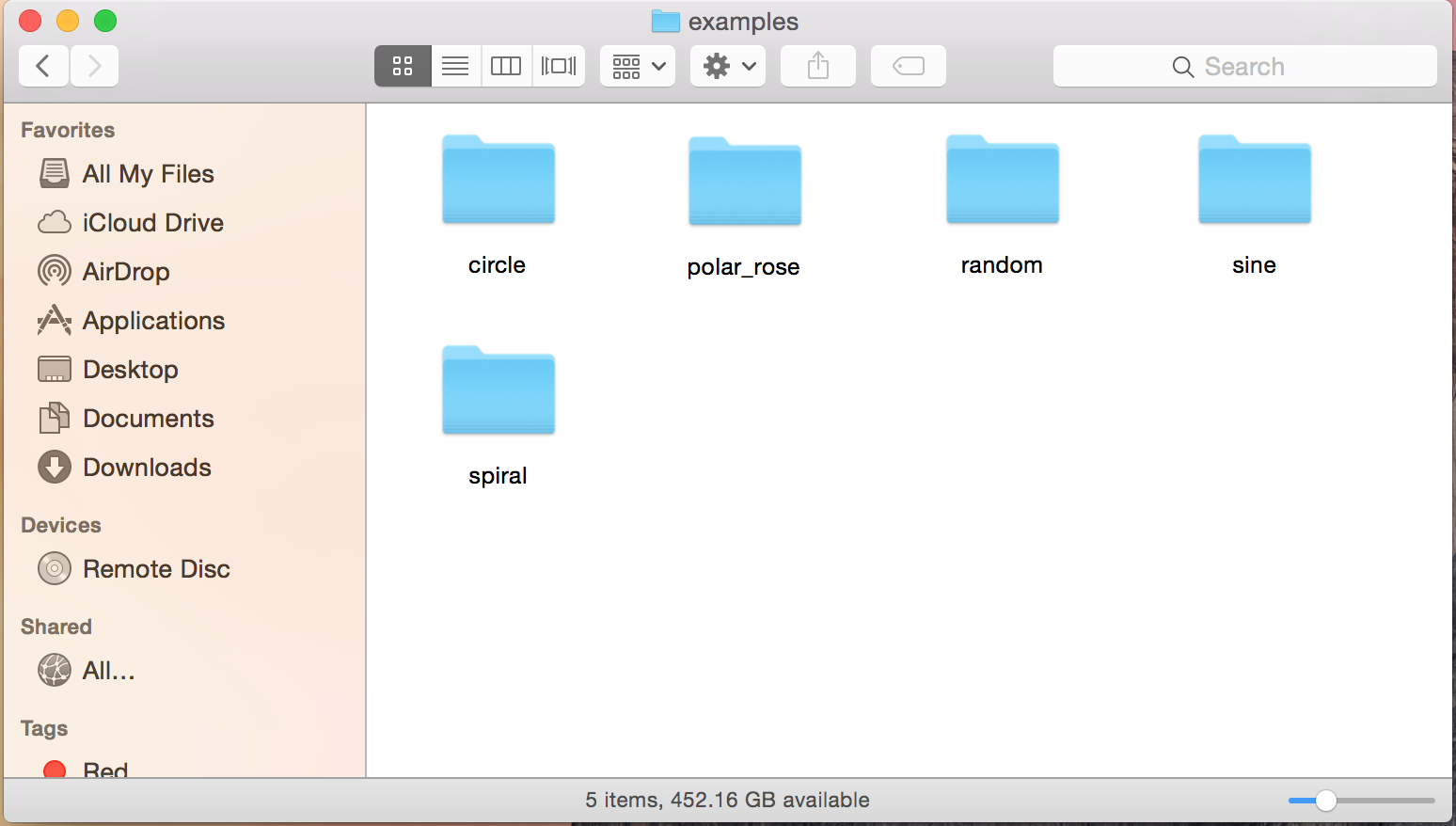The width and height of the screenshot is (1456, 826).
Task: Click the random folder name label
Action: (1002, 265)
